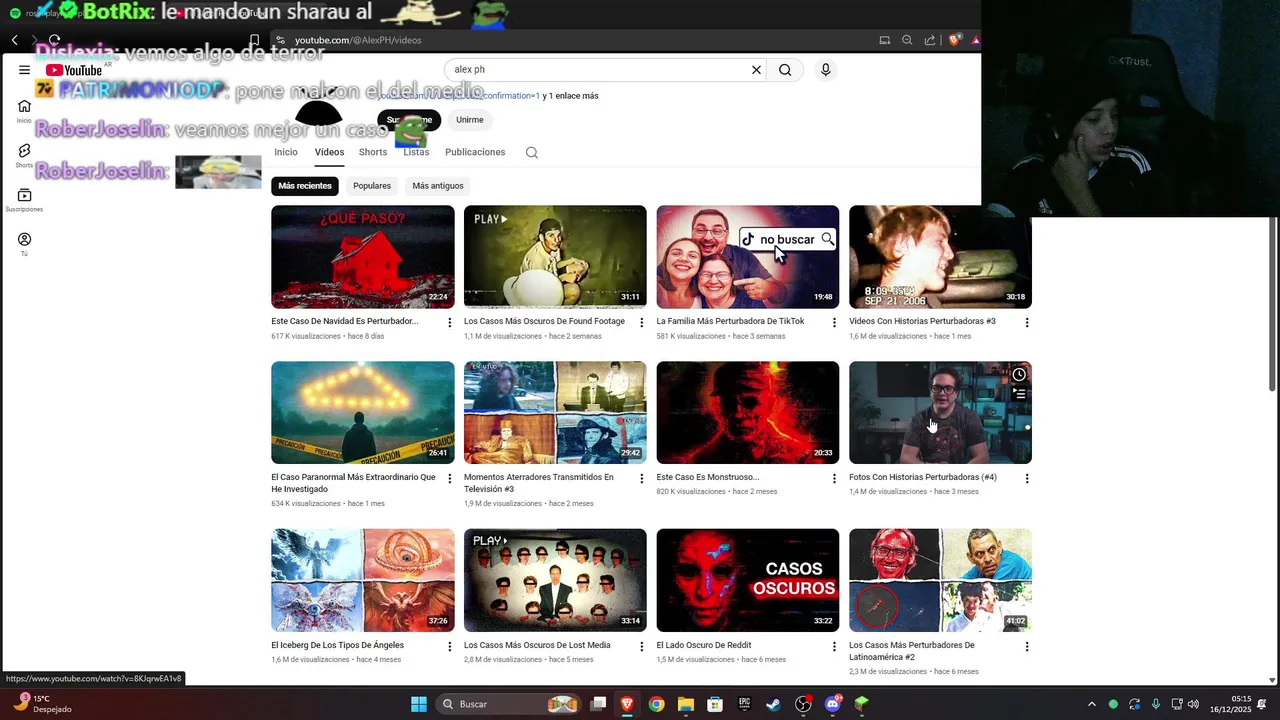
Task: Open options for 'Este Caso Es Monstruoso' video
Action: click(x=834, y=478)
